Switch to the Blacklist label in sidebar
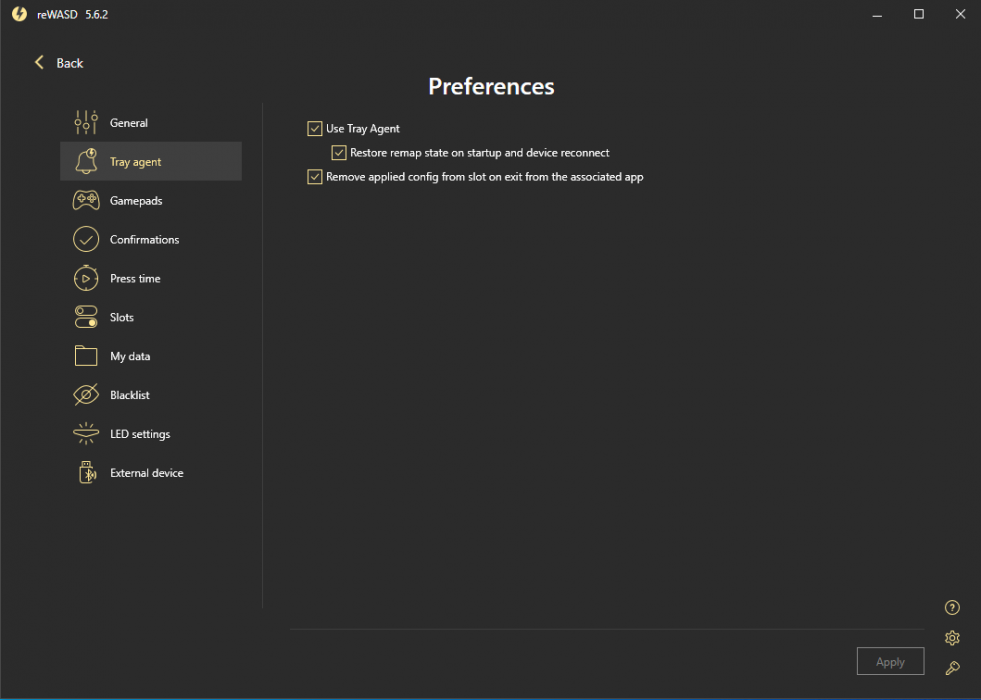 pyautogui.click(x=130, y=395)
